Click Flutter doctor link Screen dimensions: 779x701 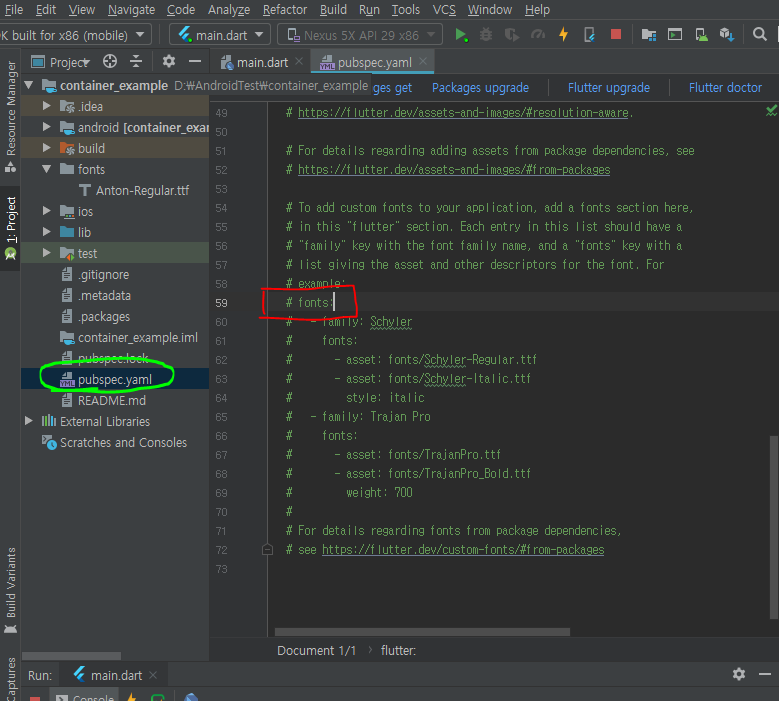(725, 88)
